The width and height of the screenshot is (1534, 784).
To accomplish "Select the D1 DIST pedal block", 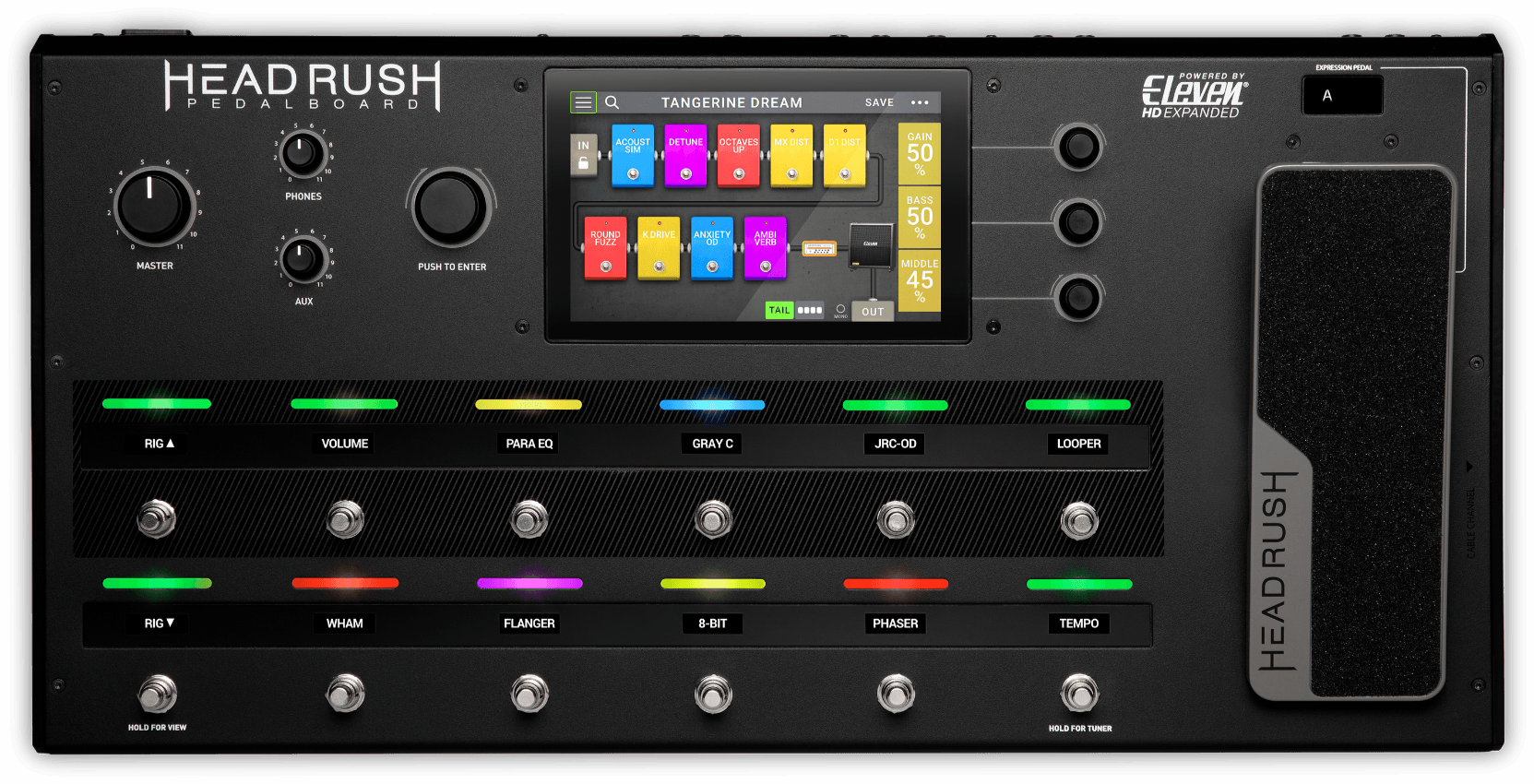I will pos(845,155).
